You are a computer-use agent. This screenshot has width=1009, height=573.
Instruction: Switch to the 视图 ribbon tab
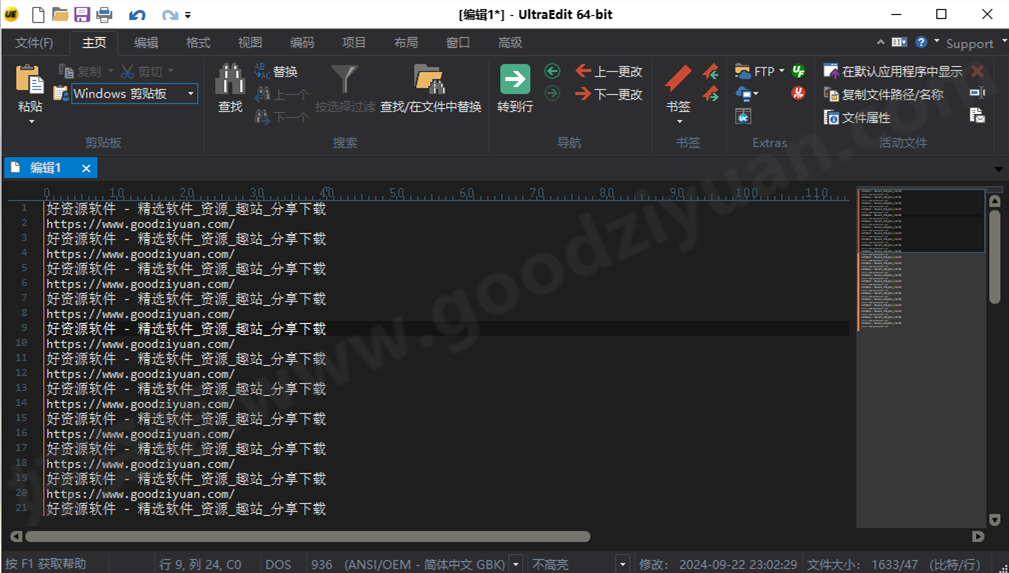click(250, 42)
